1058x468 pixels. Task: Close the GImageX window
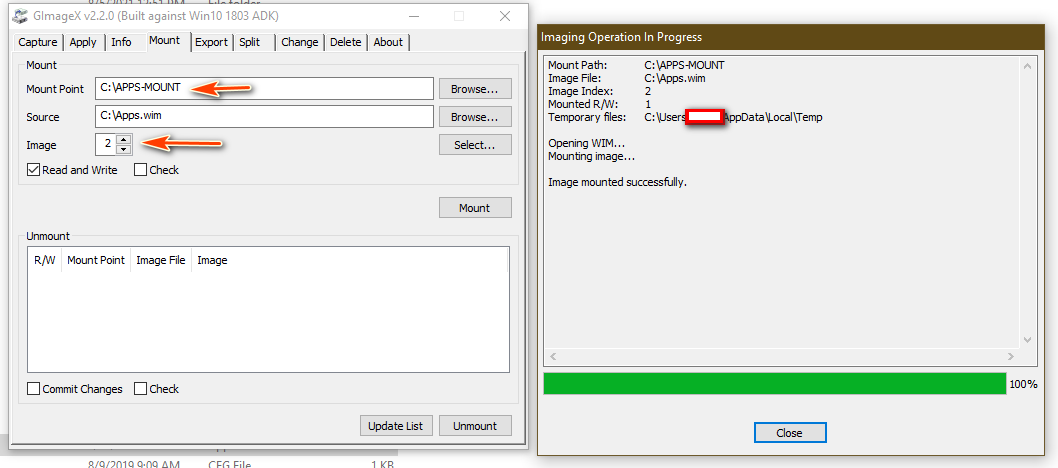tap(504, 16)
